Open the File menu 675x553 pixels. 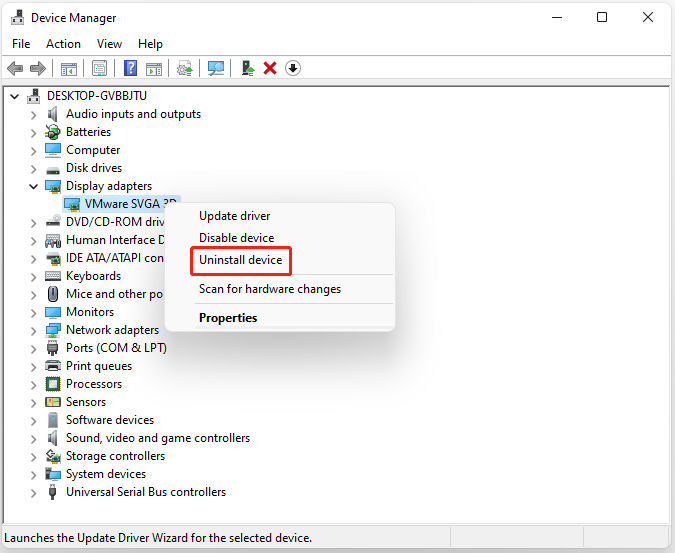(21, 44)
